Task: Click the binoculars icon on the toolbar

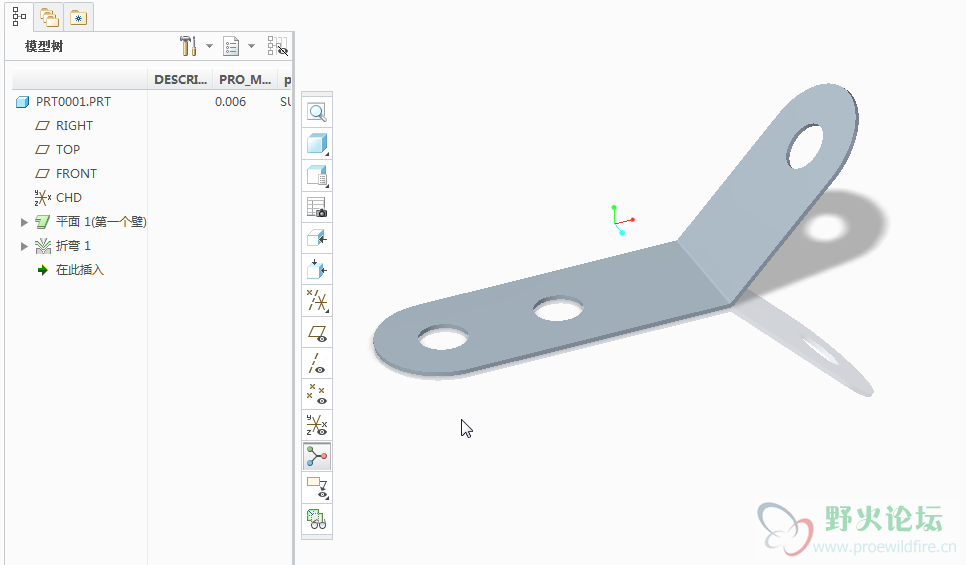Action: point(317,519)
